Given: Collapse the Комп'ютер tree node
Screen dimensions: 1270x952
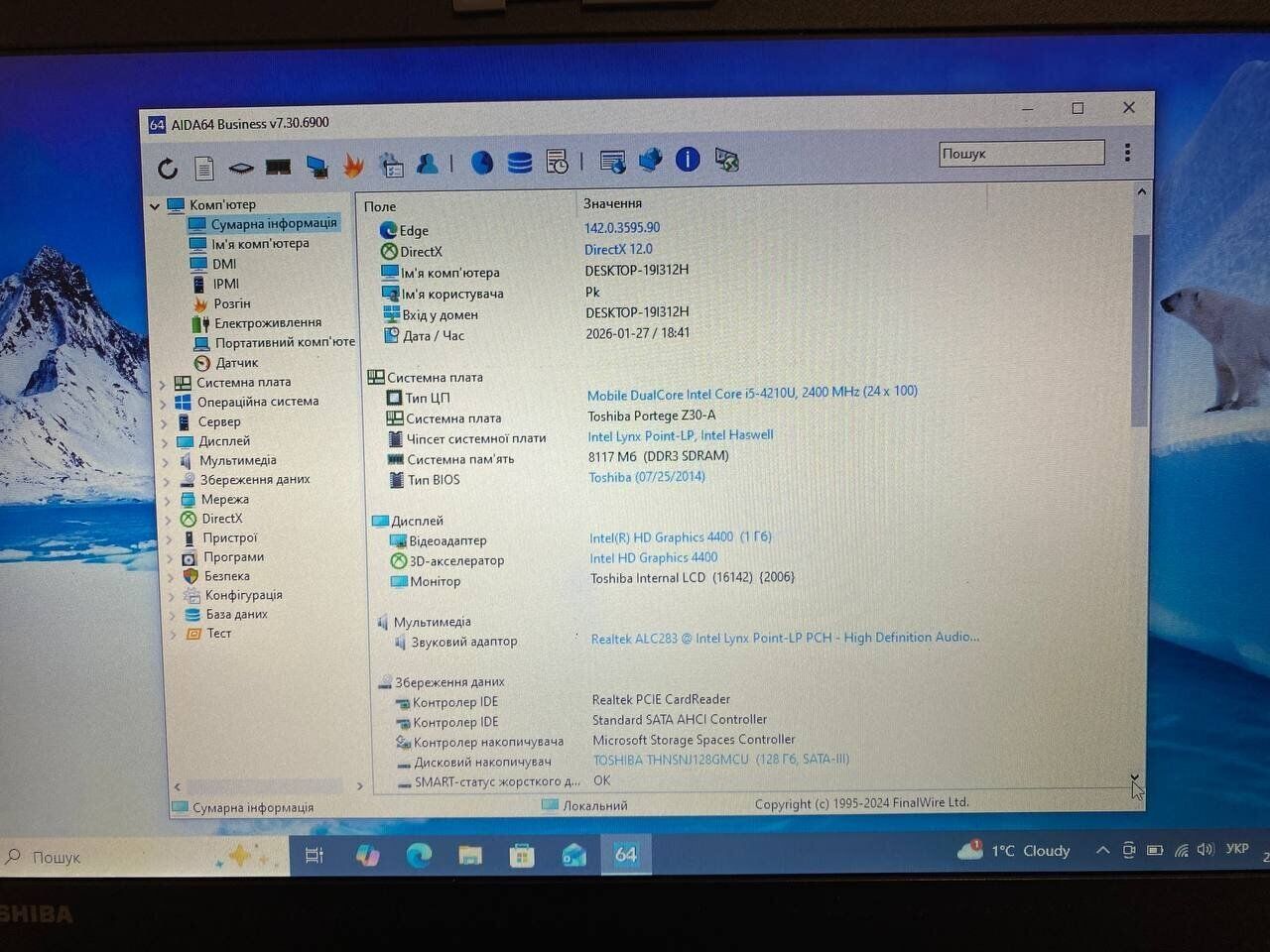Looking at the screenshot, I should click(x=155, y=206).
